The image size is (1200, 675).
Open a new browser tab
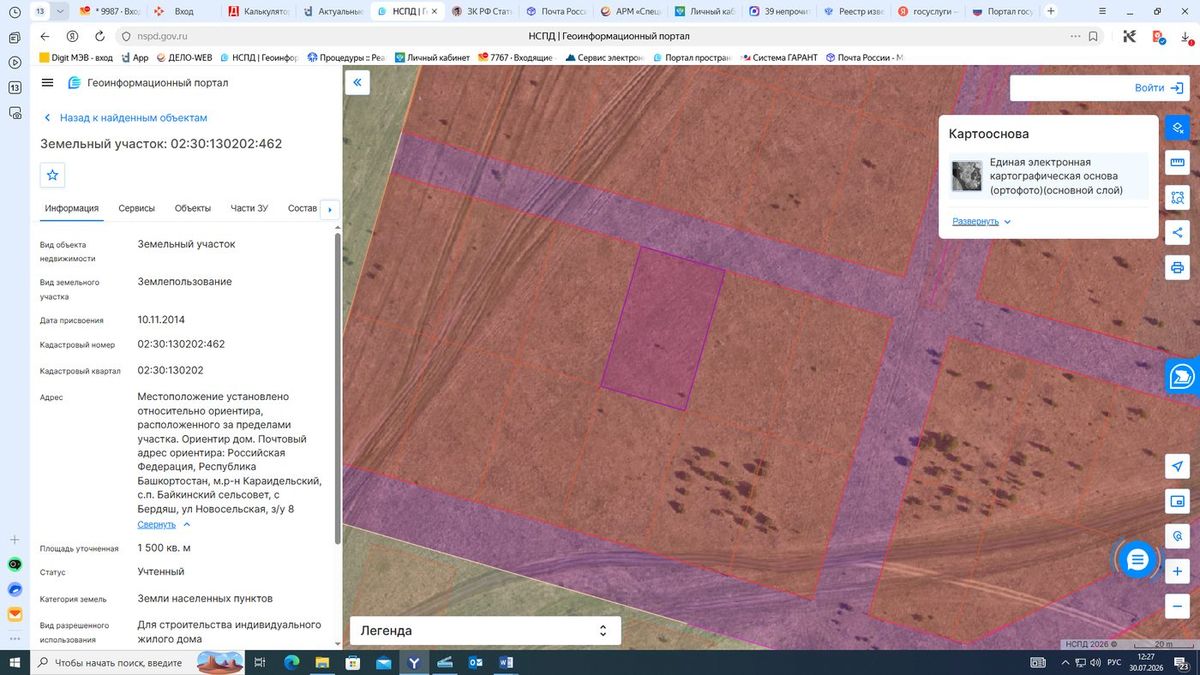pos(1049,11)
